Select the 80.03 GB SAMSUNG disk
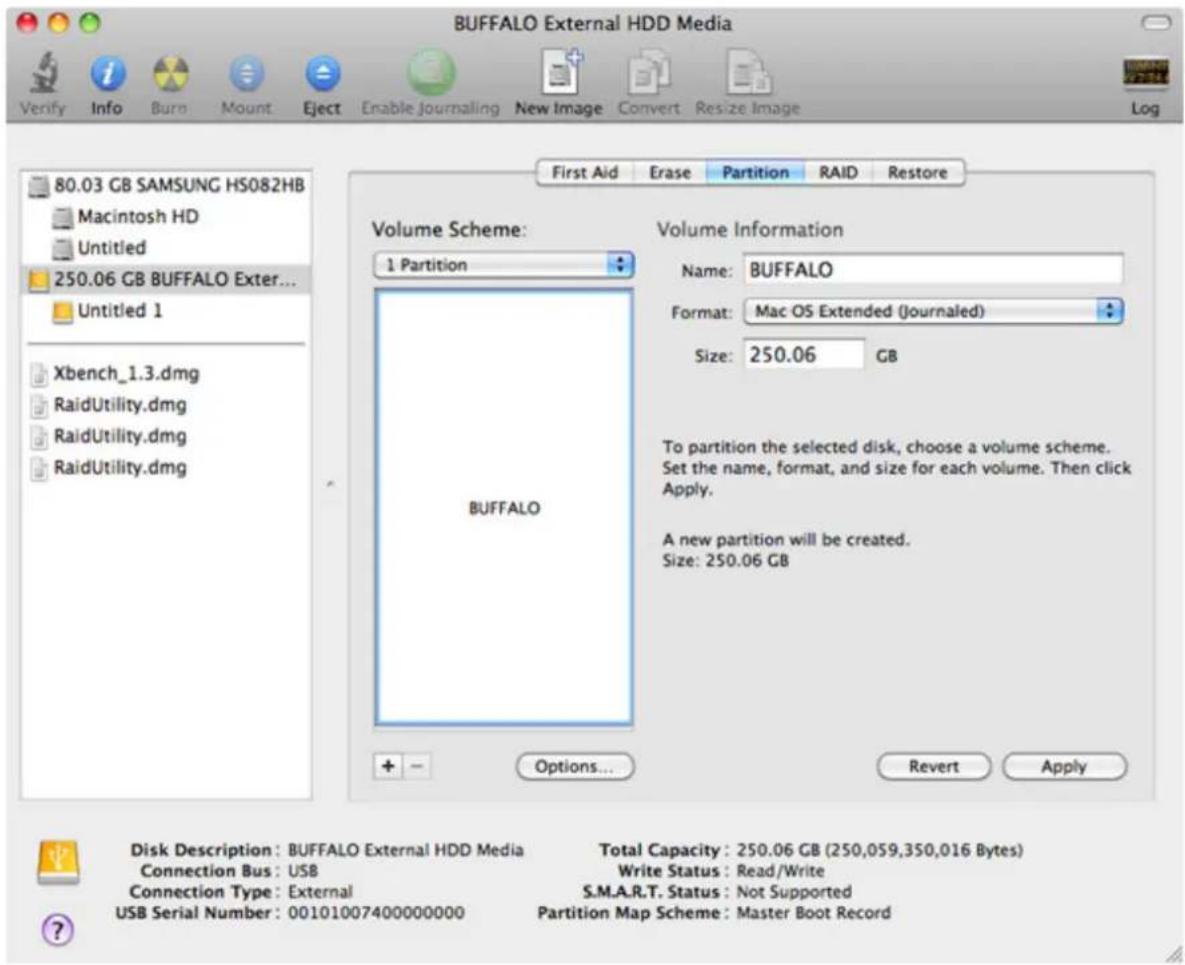The width and height of the screenshot is (1185, 965). (166, 185)
